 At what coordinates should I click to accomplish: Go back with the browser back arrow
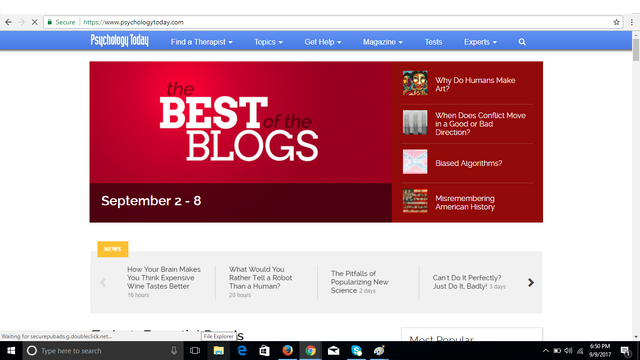click(8, 22)
